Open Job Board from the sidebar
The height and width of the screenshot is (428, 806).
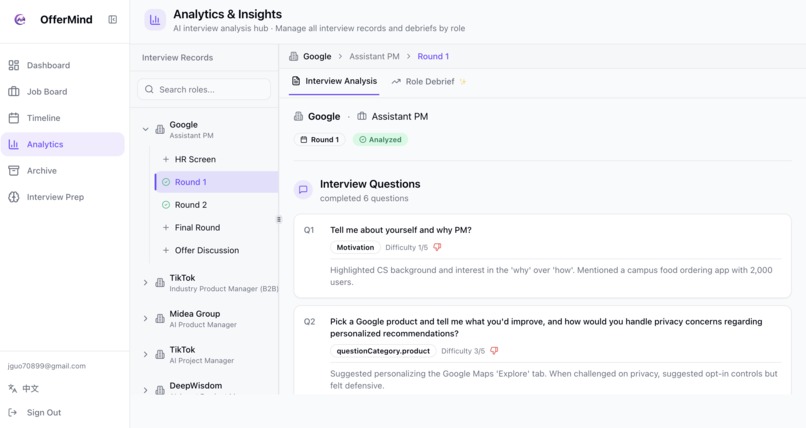tap(62, 91)
